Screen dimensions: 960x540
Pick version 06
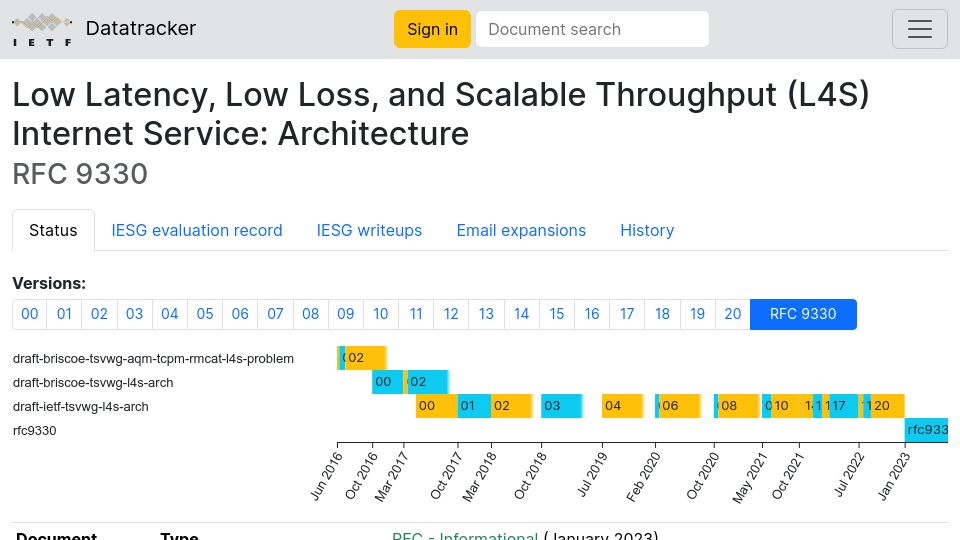(240, 314)
